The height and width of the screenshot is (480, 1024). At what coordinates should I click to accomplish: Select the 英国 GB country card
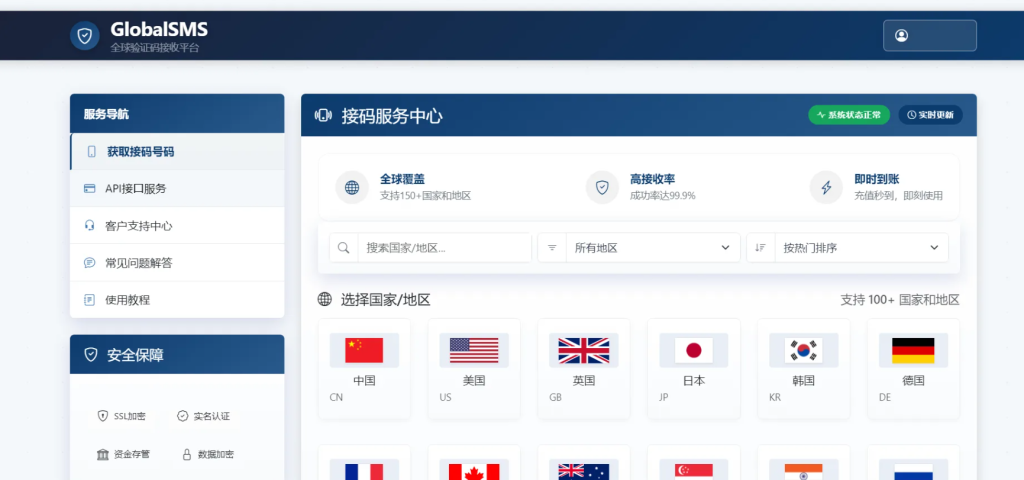pos(584,369)
